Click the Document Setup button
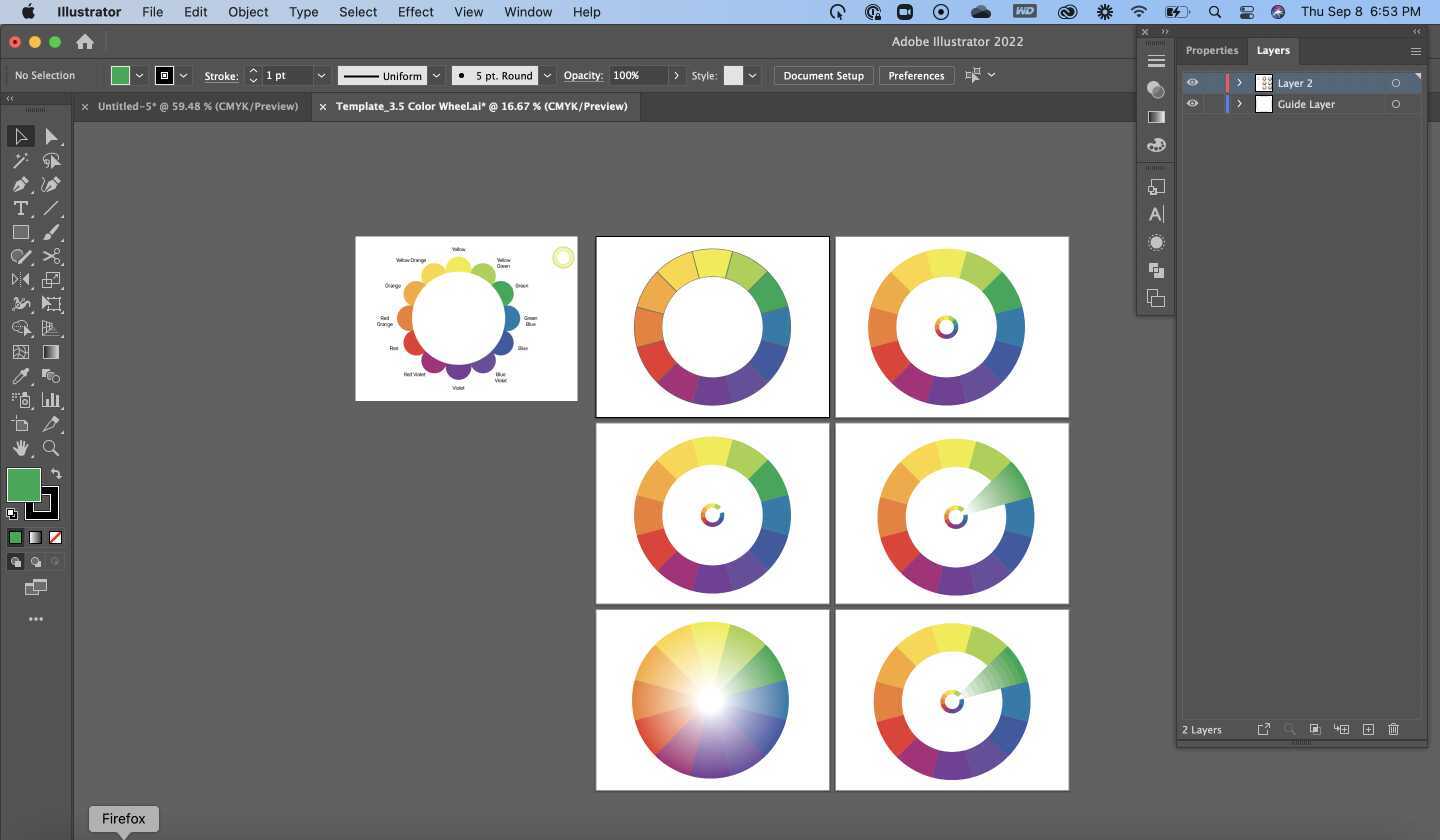The image size is (1440, 840). coord(822,75)
